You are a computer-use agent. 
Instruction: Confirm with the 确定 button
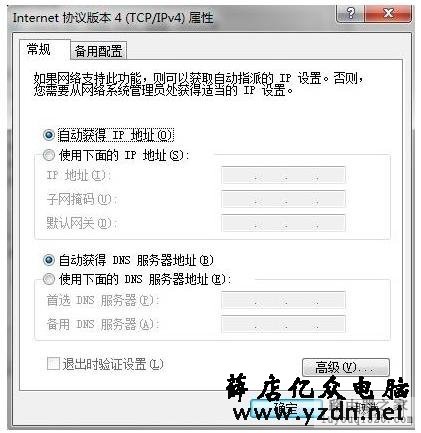tap(286, 408)
